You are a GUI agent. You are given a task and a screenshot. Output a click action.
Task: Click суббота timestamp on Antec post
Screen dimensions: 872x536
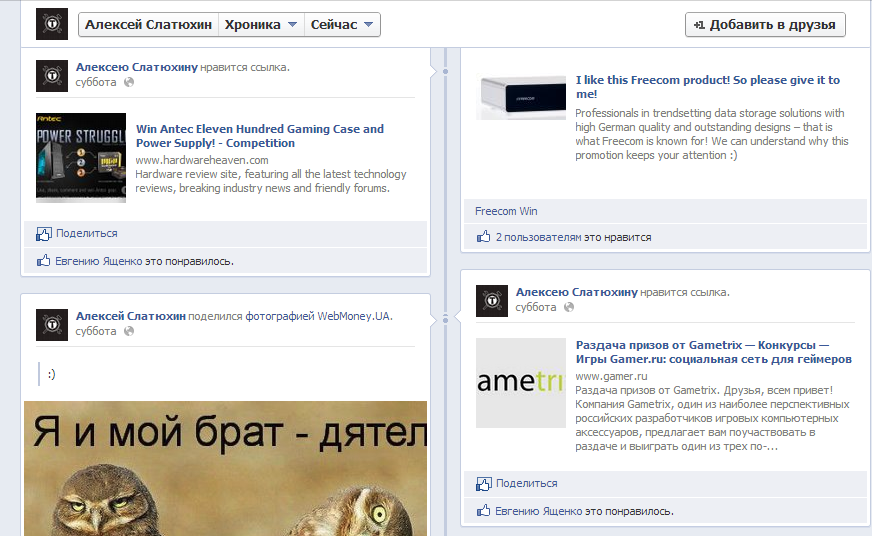point(96,82)
